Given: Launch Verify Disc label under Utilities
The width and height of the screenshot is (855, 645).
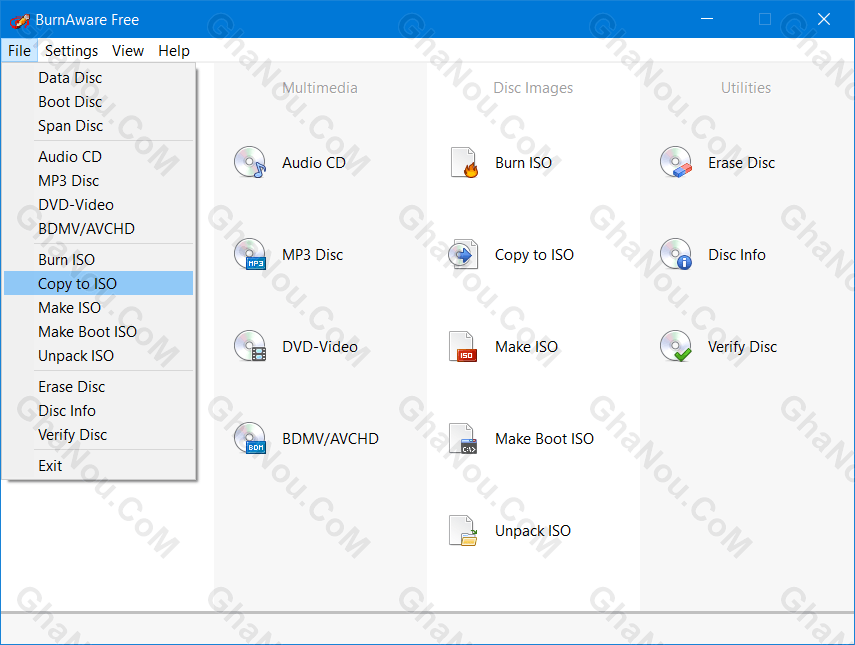Looking at the screenshot, I should [742, 347].
